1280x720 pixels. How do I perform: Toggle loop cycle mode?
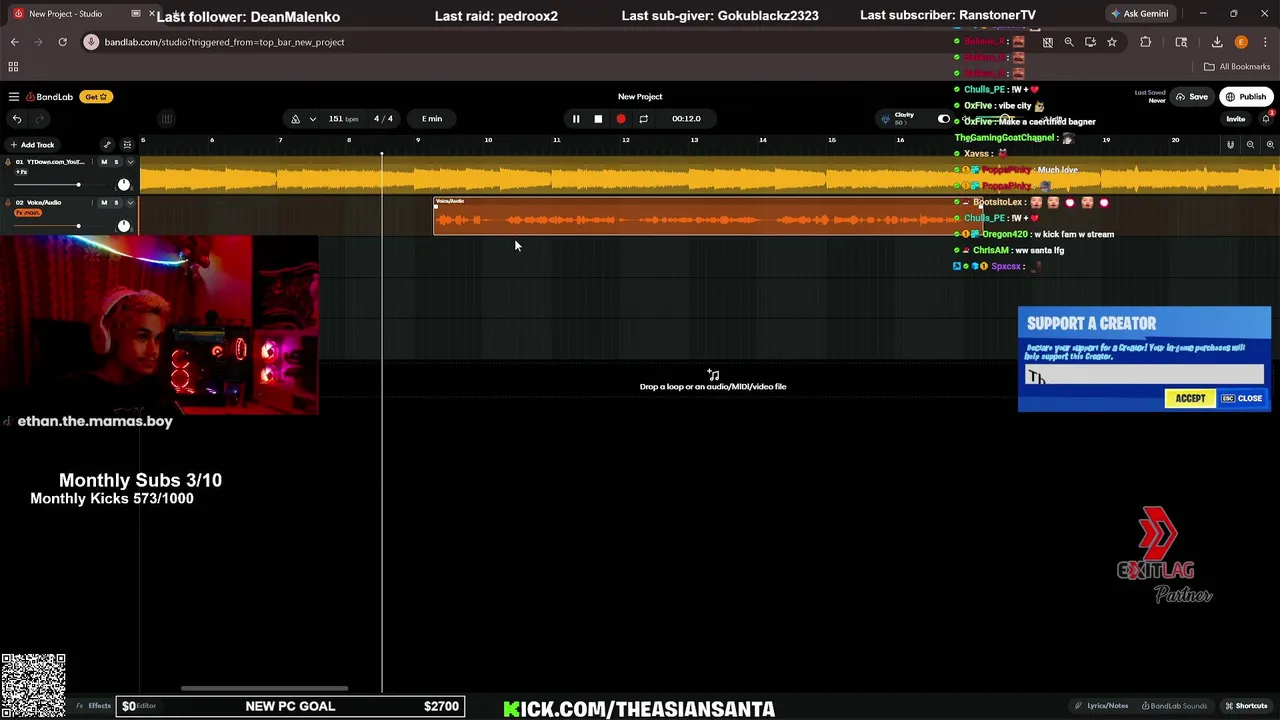644,119
